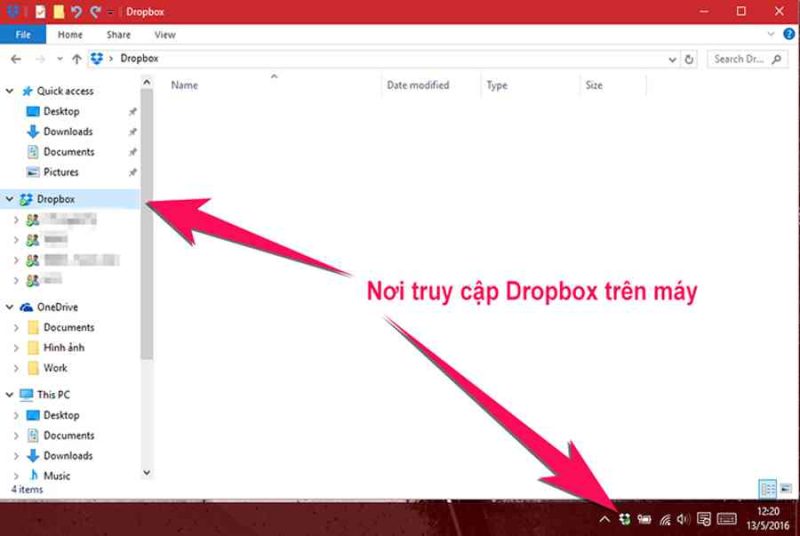The height and width of the screenshot is (536, 800).
Task: Go up one folder level
Action: pyautogui.click(x=77, y=59)
